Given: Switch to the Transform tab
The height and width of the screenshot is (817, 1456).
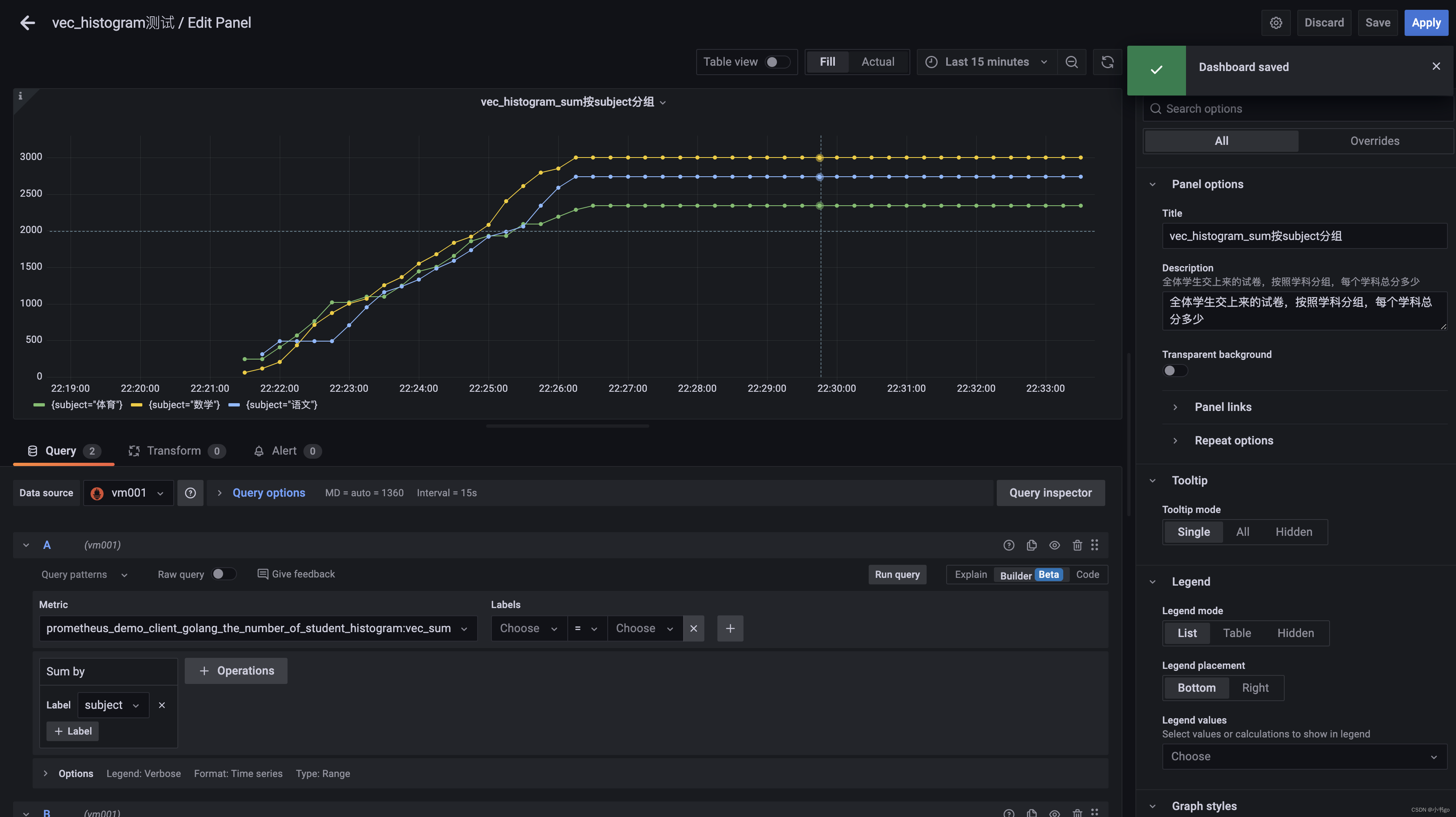Looking at the screenshot, I should click(x=173, y=451).
